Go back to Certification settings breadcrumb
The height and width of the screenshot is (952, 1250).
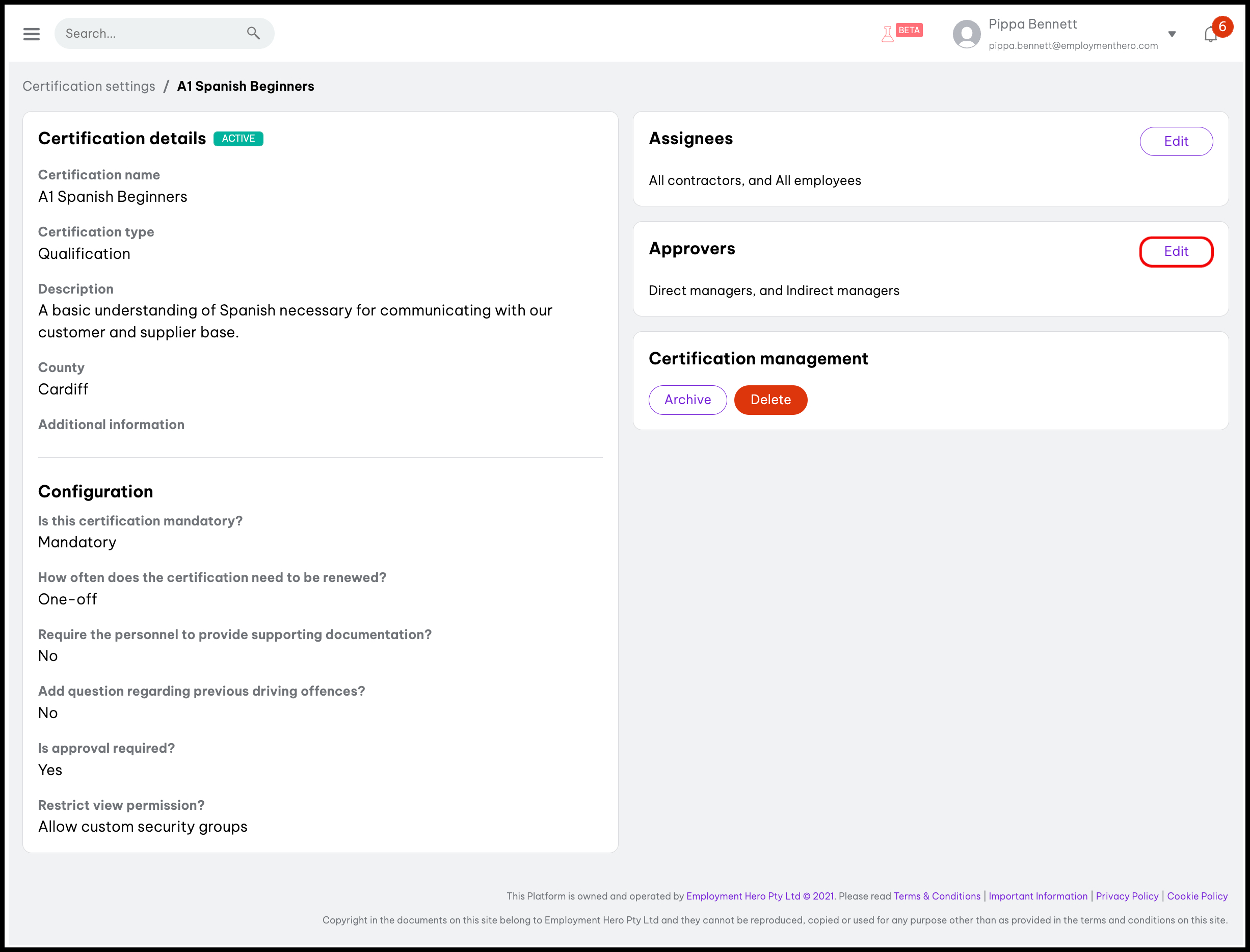click(x=89, y=86)
